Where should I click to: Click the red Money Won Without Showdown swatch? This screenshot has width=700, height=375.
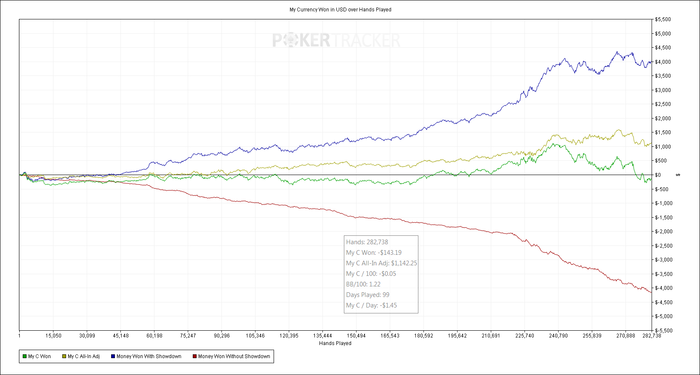[x=194, y=356]
